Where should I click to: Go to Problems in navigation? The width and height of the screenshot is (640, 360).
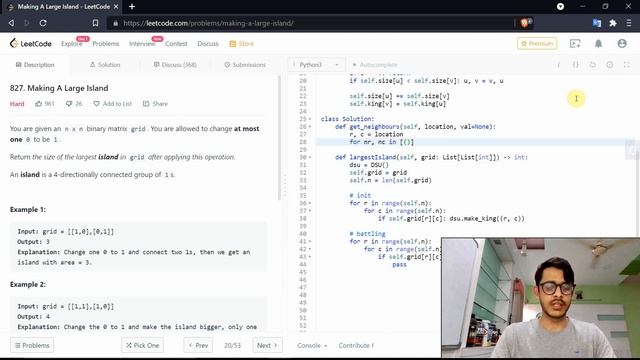click(x=106, y=44)
